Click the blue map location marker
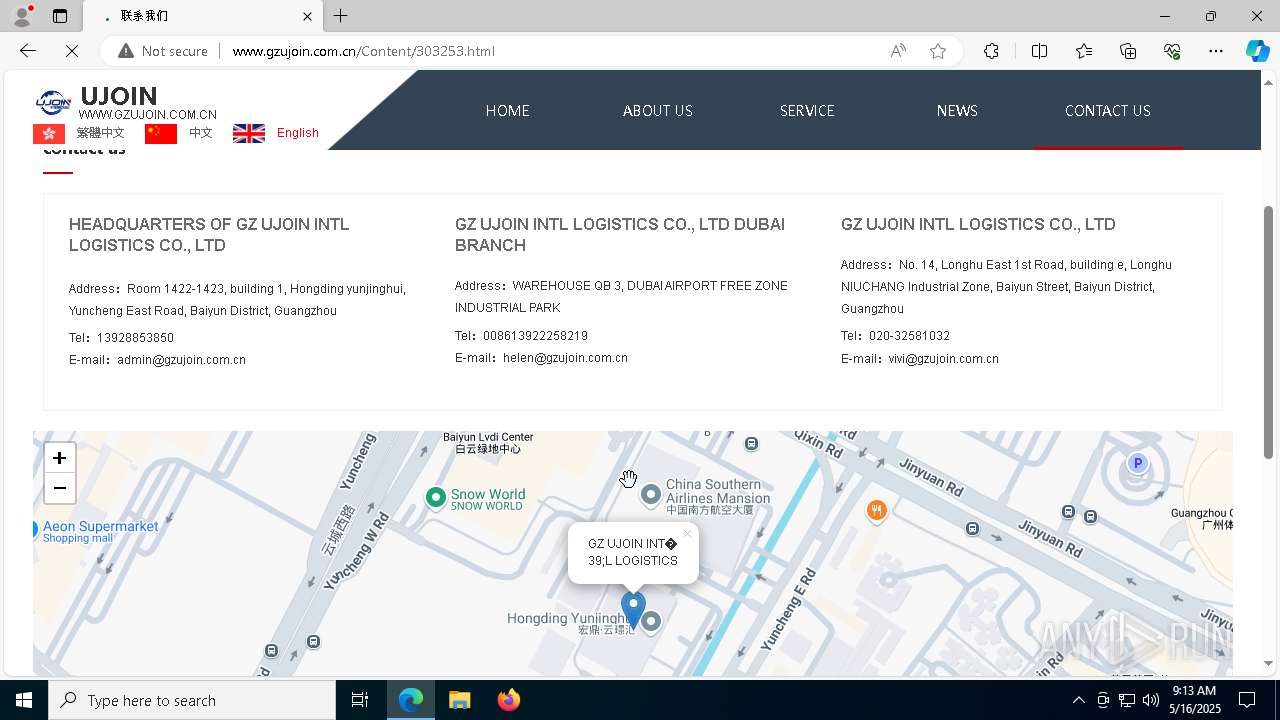1280x720 pixels. 633,609
